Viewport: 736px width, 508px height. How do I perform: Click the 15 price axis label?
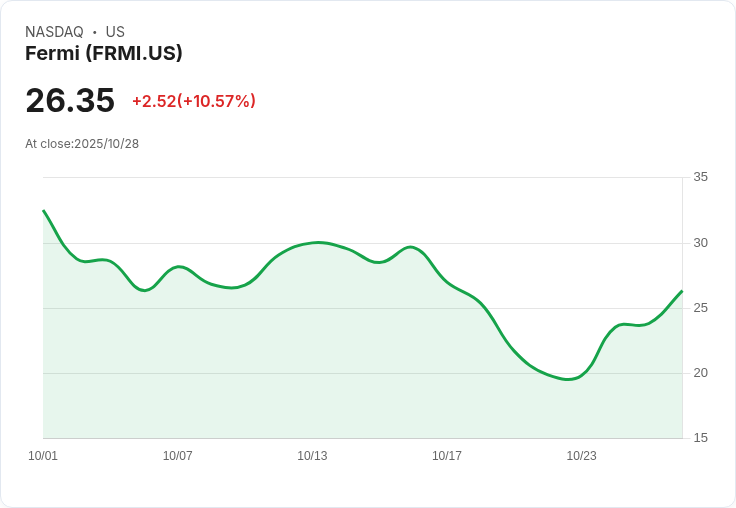point(701,438)
